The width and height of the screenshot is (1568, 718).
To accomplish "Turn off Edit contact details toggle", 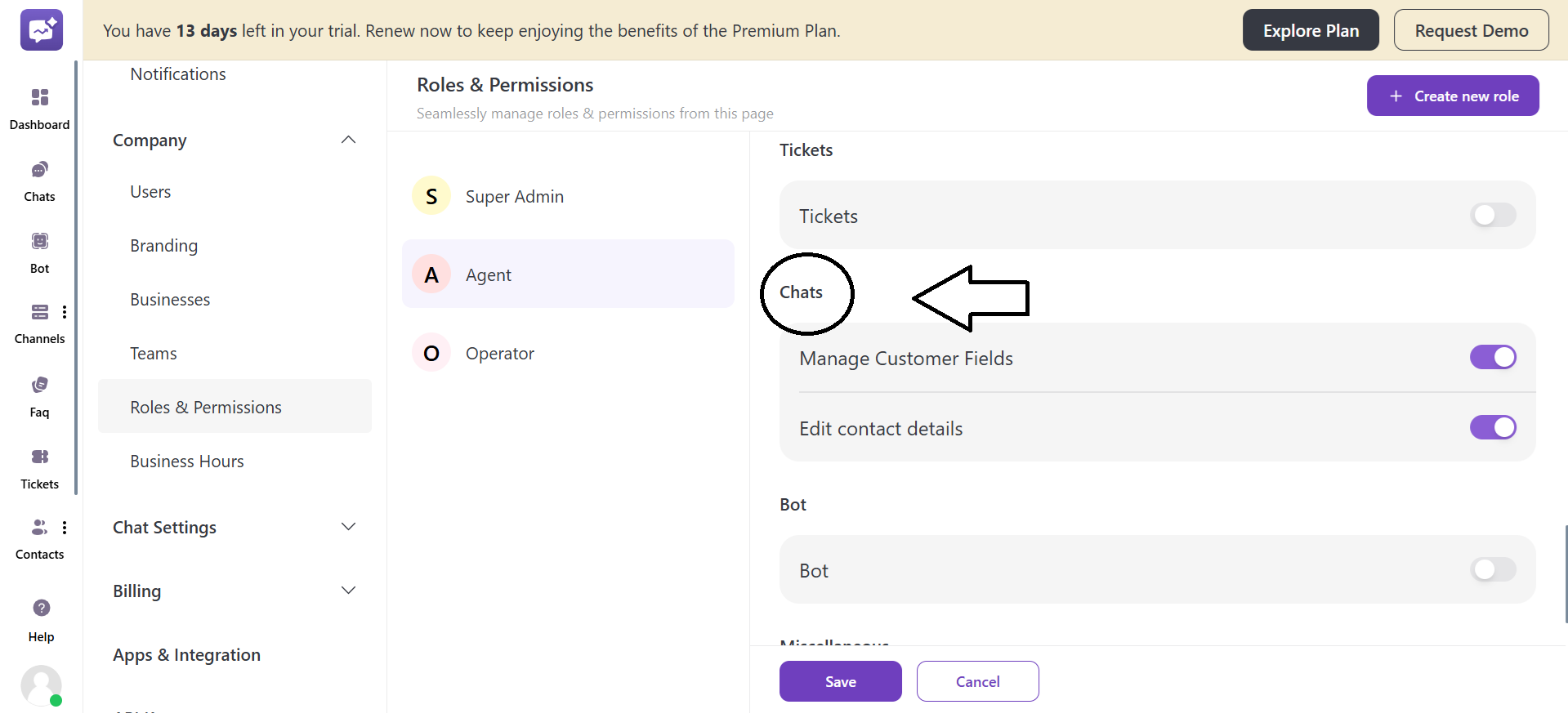I will tap(1492, 428).
